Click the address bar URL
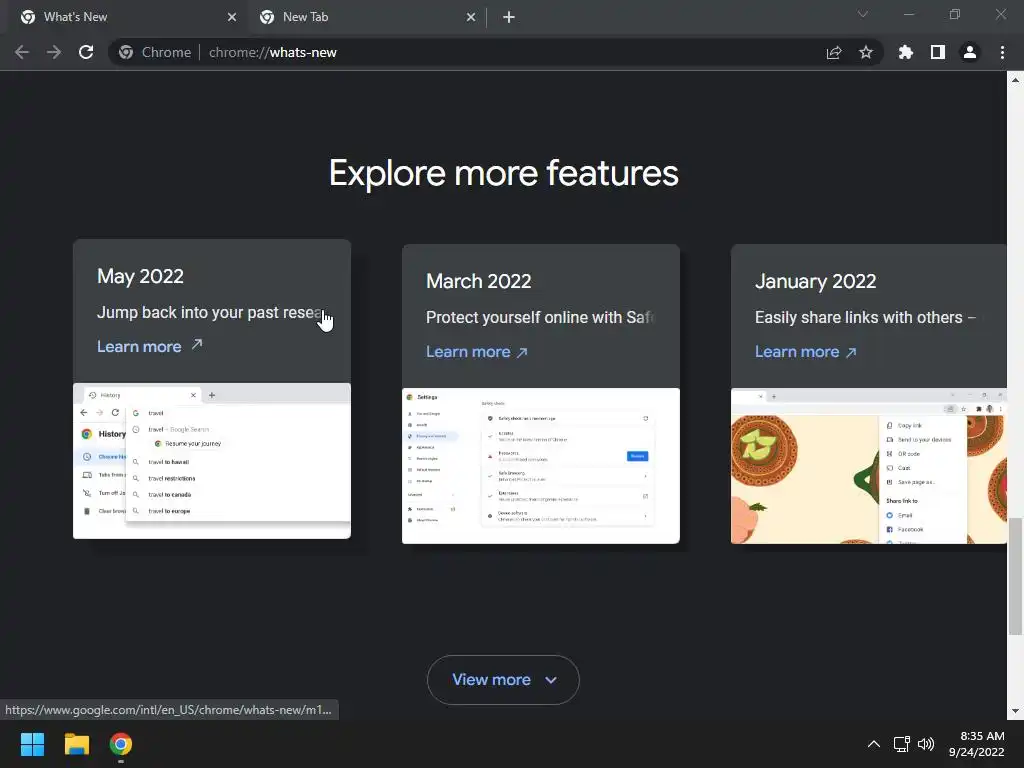This screenshot has width=1024, height=768. pos(272,52)
